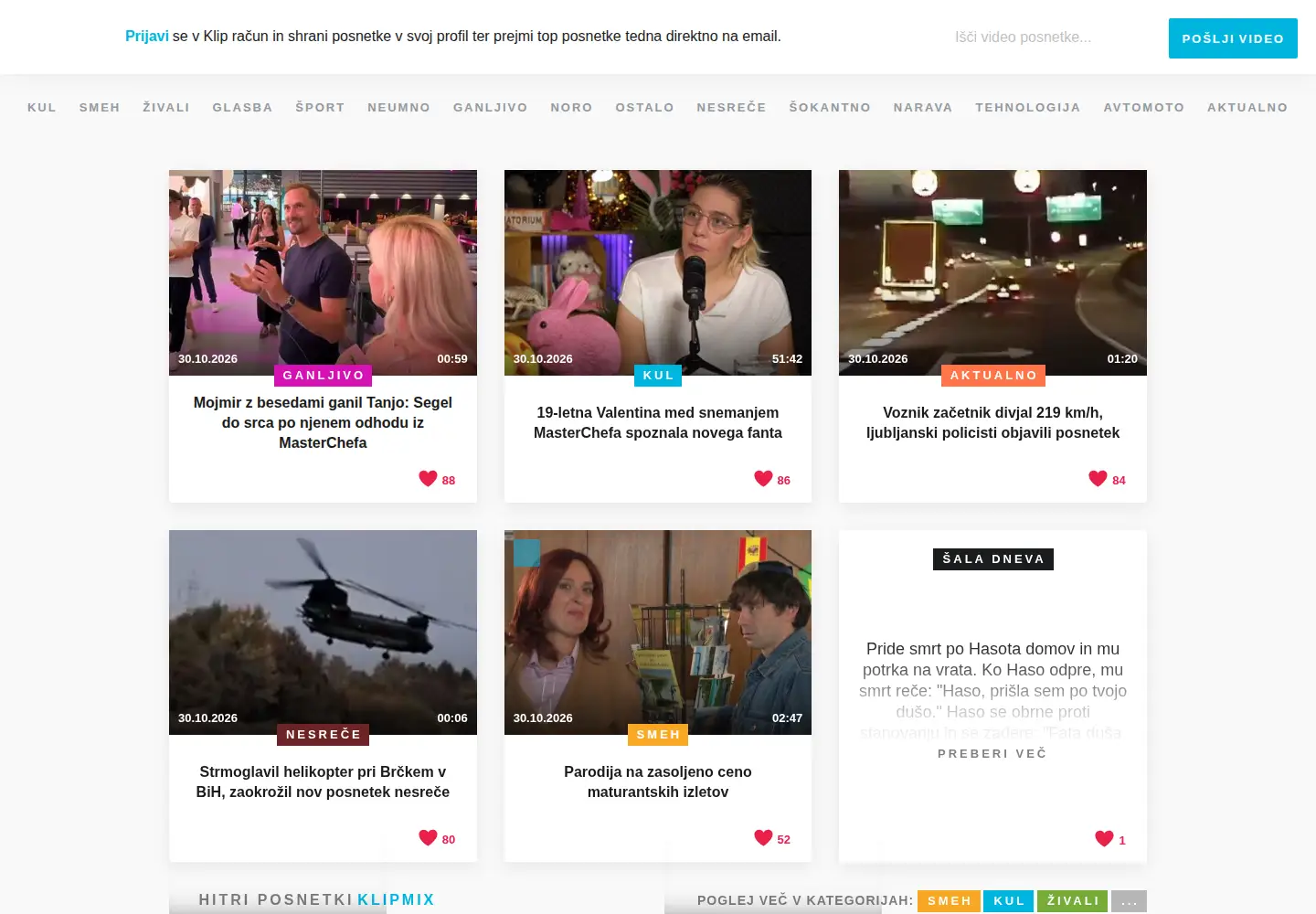Click the SMEH tag on Parodija card
Viewport: 1316px width, 914px height.
click(x=658, y=735)
